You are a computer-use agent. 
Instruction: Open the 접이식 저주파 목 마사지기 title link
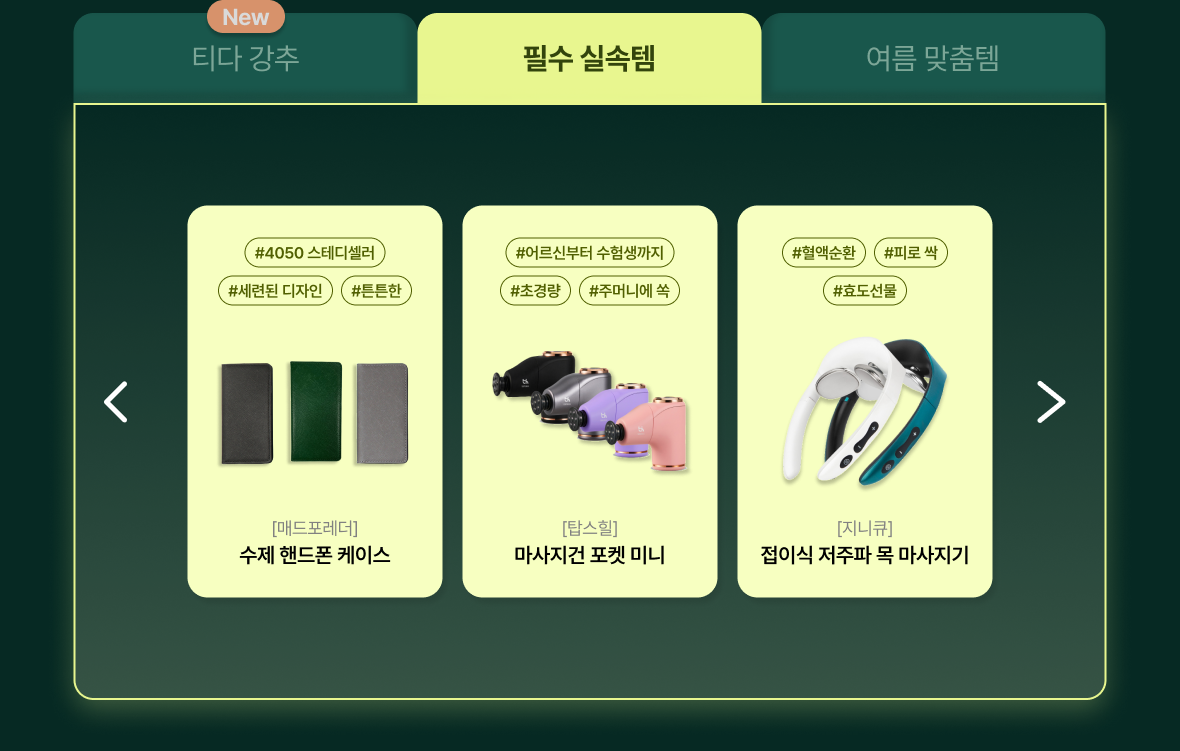pyautogui.click(x=865, y=555)
